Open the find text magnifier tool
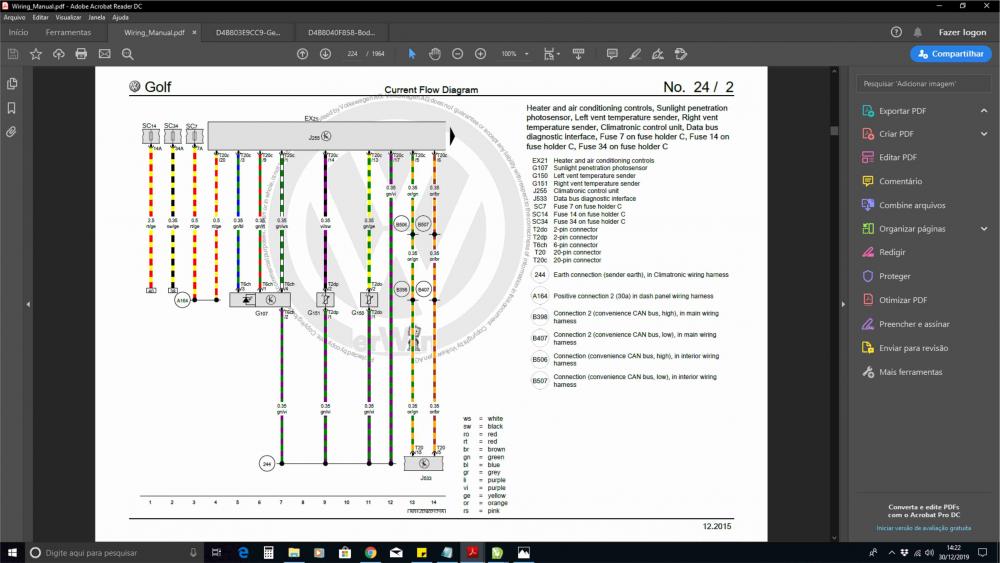This screenshot has height=563, width=1000. click(128, 54)
